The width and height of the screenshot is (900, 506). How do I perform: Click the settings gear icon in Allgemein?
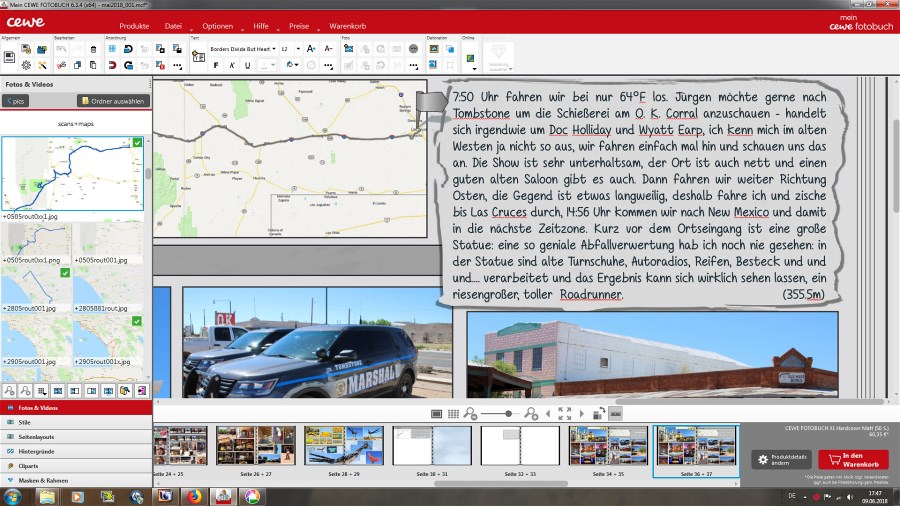click(26, 66)
